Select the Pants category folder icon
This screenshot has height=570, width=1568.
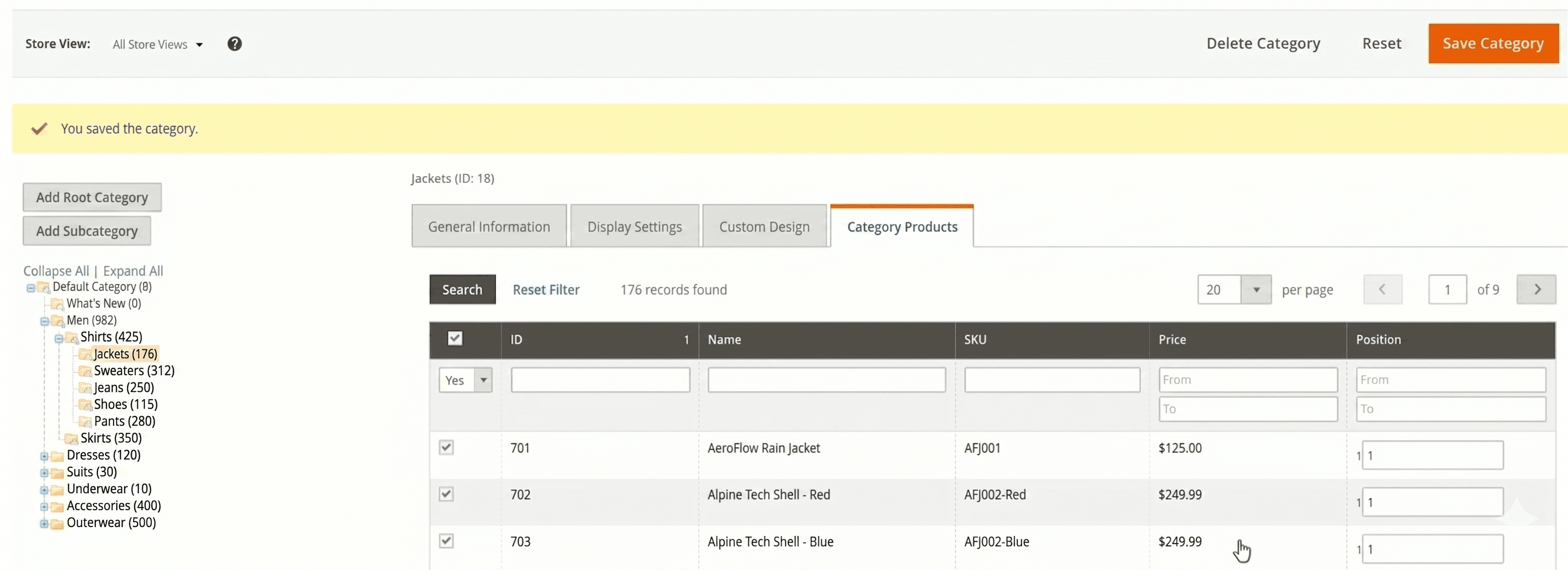pyautogui.click(x=85, y=421)
